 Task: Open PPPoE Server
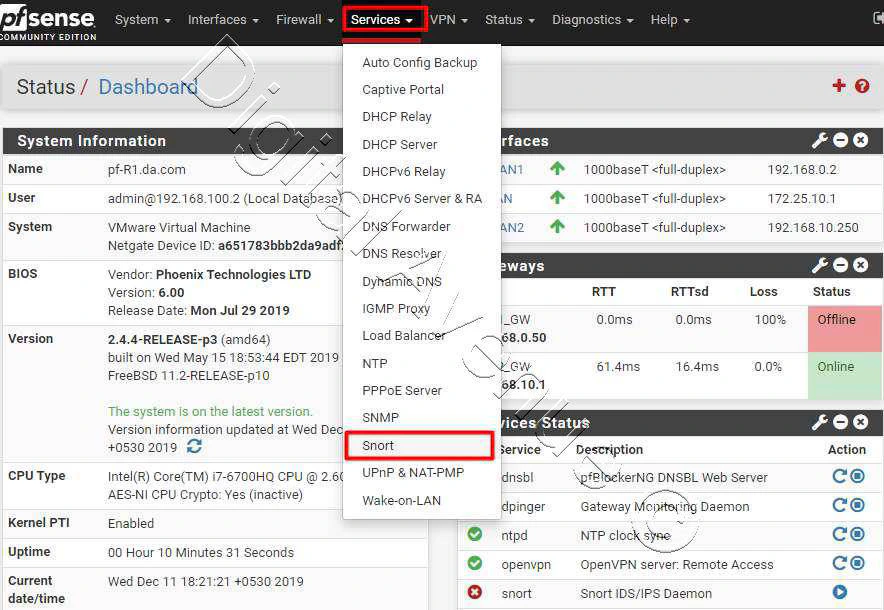click(421, 390)
